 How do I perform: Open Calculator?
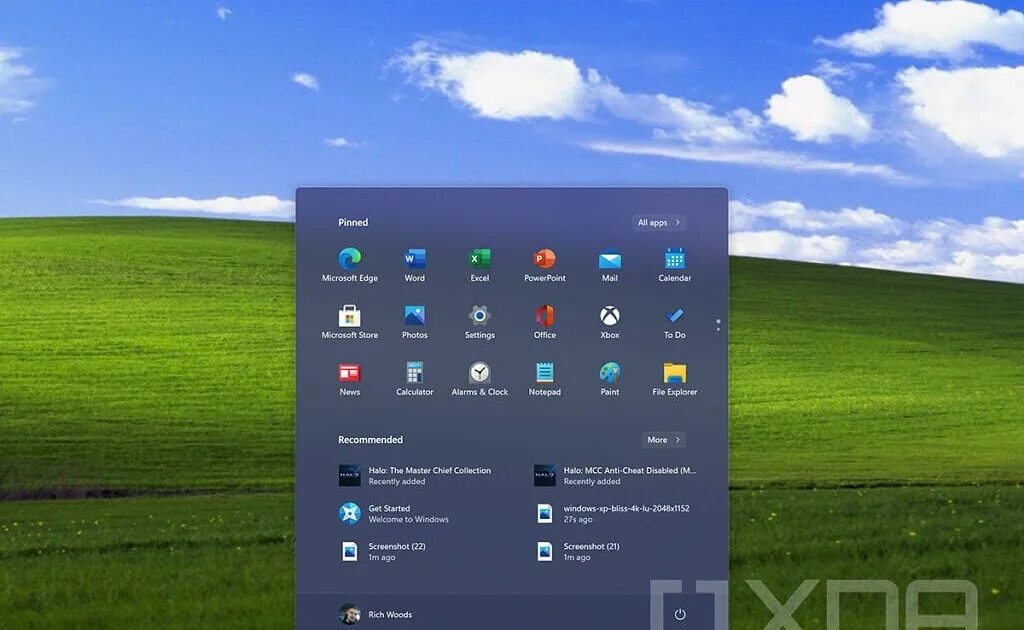point(414,374)
